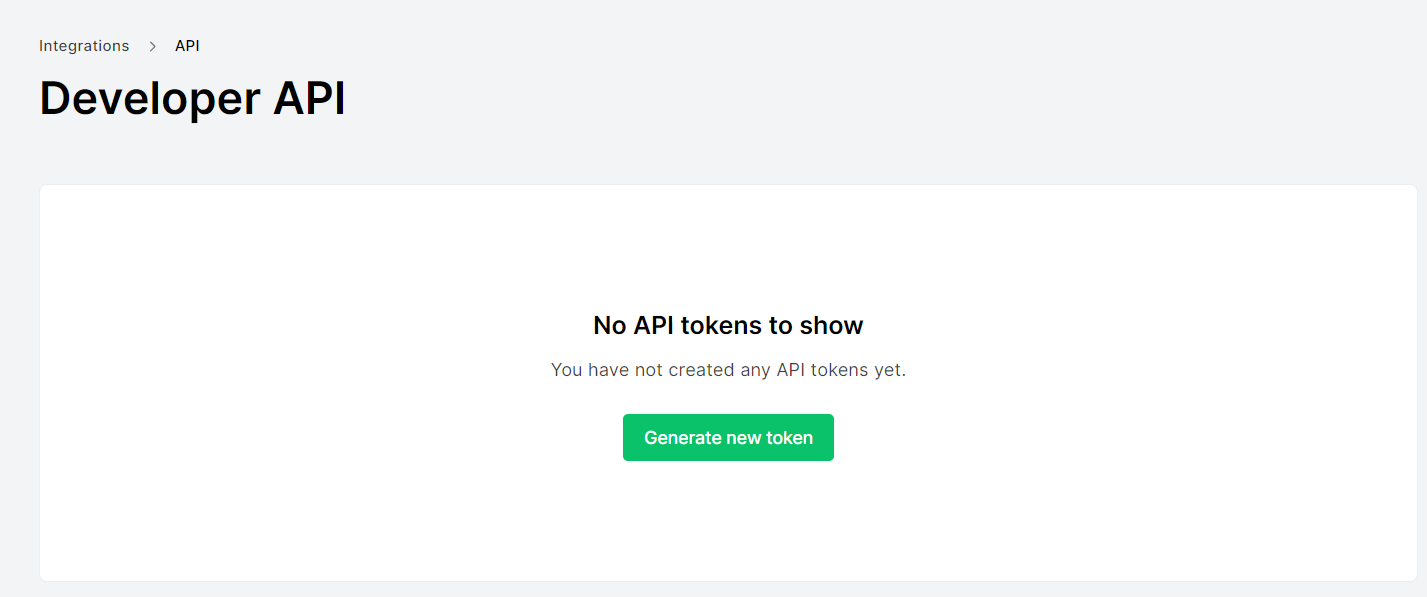Create a token using the green button
The width and height of the screenshot is (1427, 597).
point(728,438)
